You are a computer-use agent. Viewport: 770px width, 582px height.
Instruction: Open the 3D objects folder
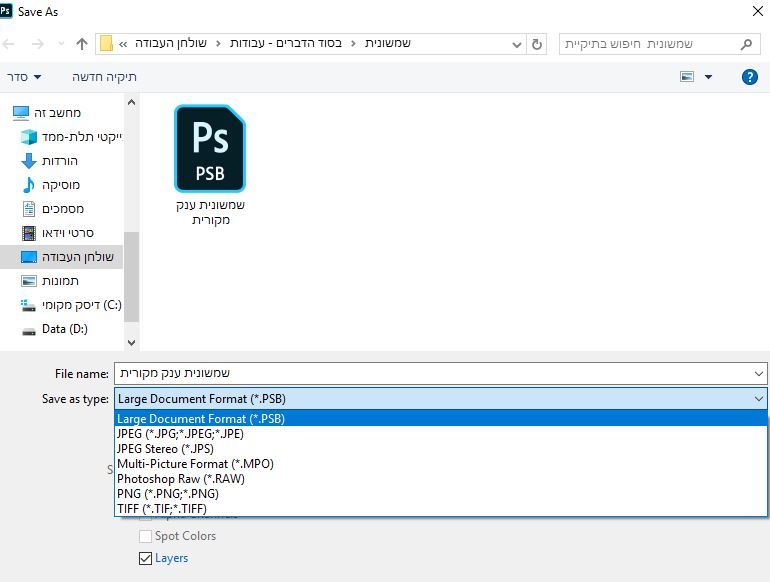[71, 137]
